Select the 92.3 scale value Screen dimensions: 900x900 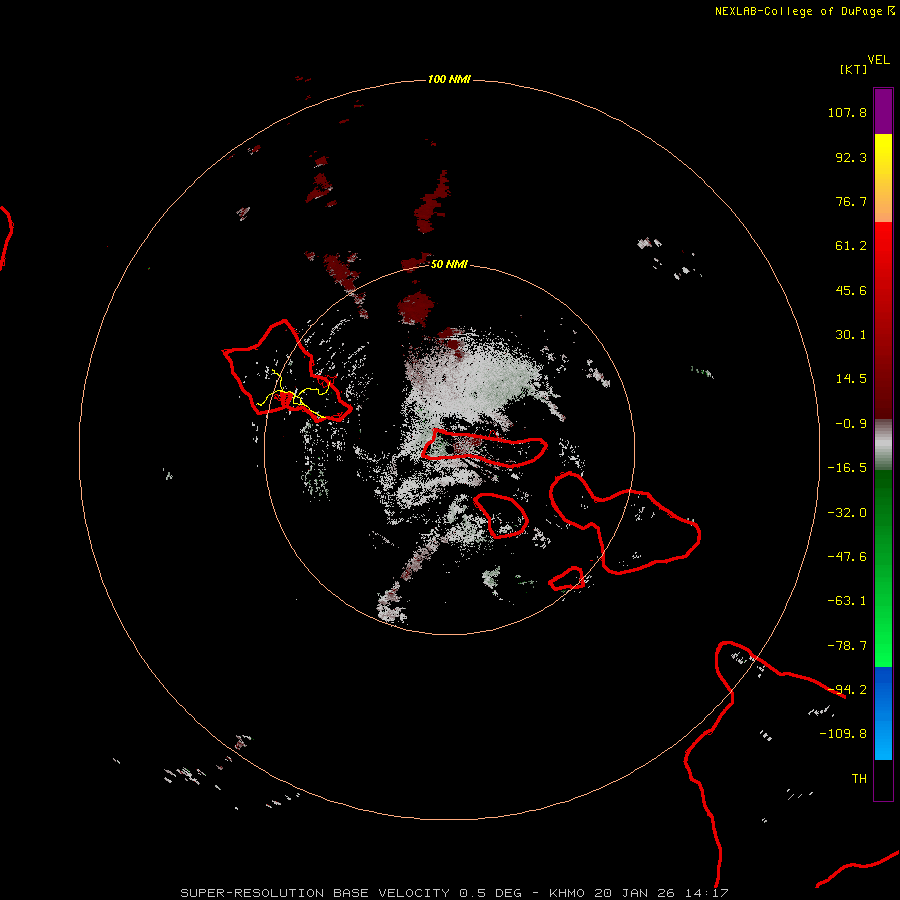pos(851,157)
